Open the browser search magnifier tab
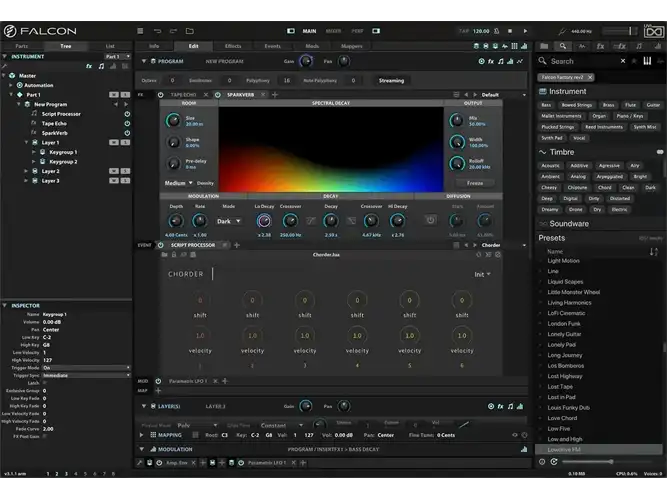 (x=563, y=46)
